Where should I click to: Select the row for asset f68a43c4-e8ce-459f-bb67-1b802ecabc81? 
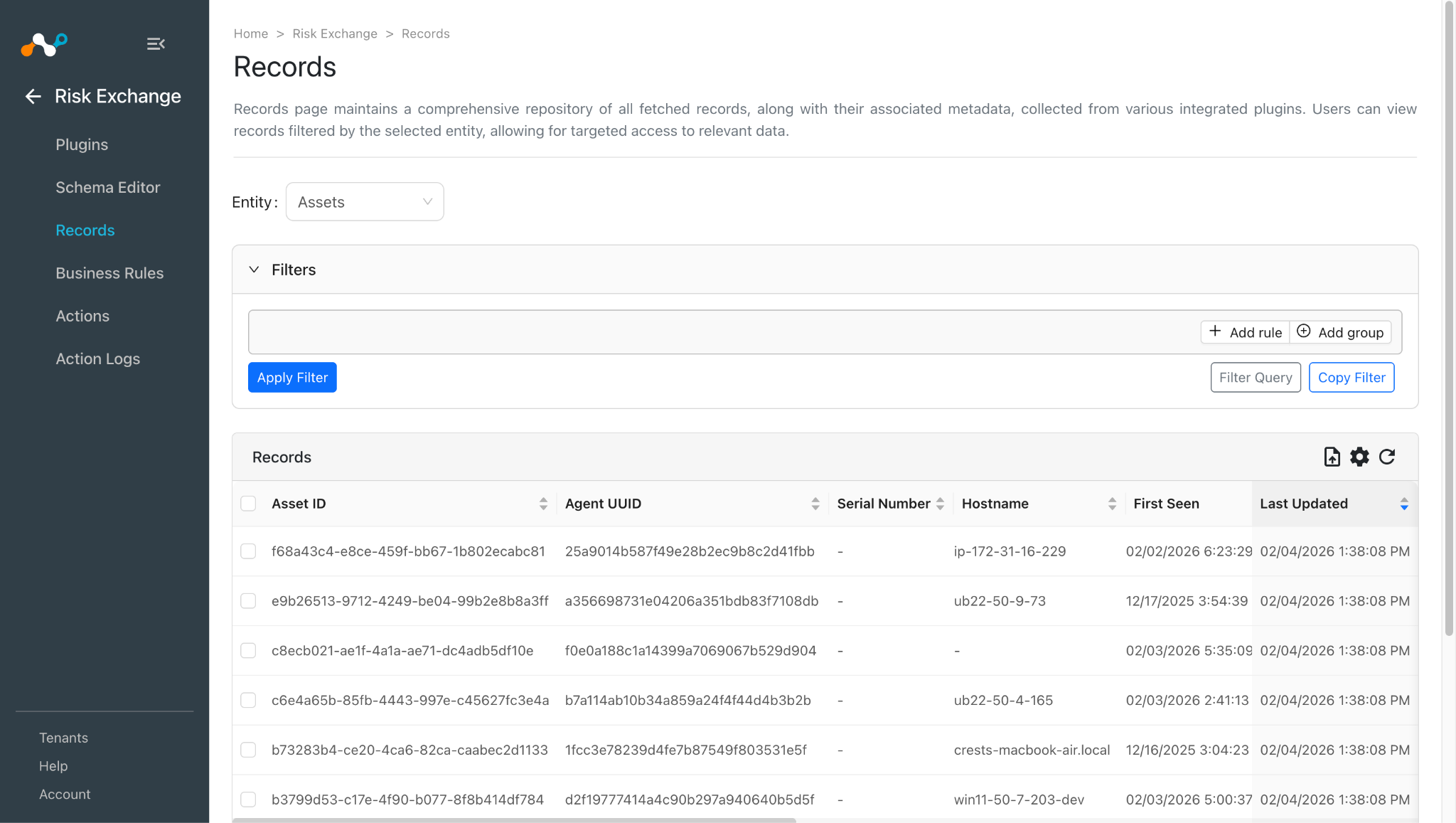tap(248, 551)
